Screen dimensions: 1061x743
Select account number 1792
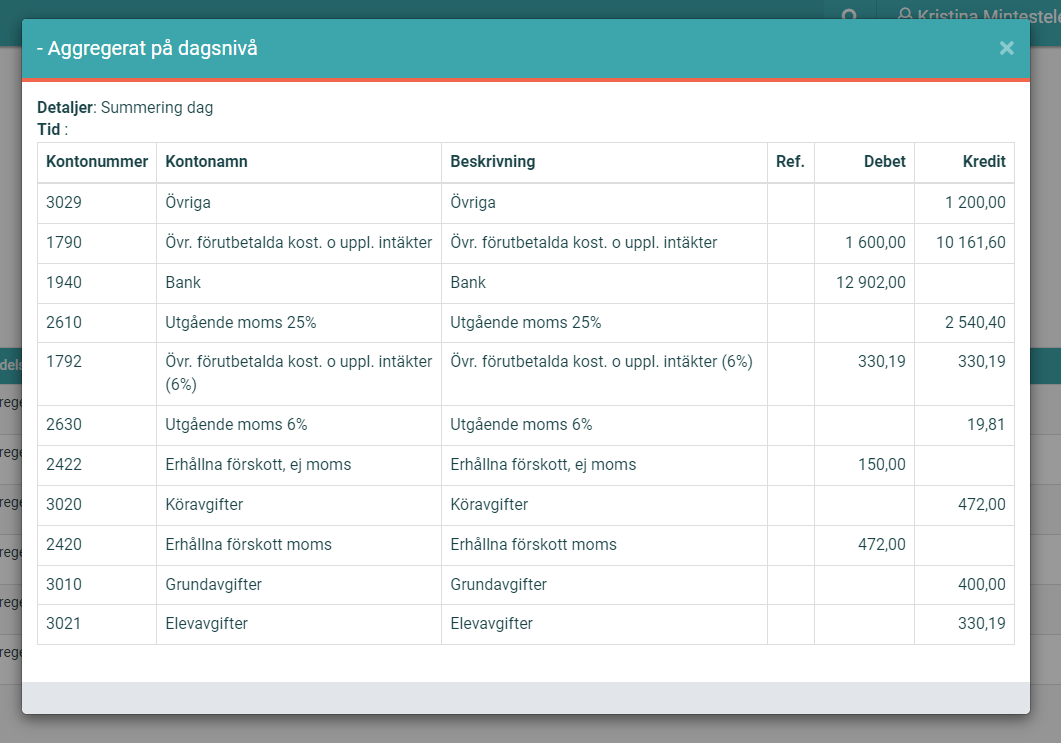64,361
